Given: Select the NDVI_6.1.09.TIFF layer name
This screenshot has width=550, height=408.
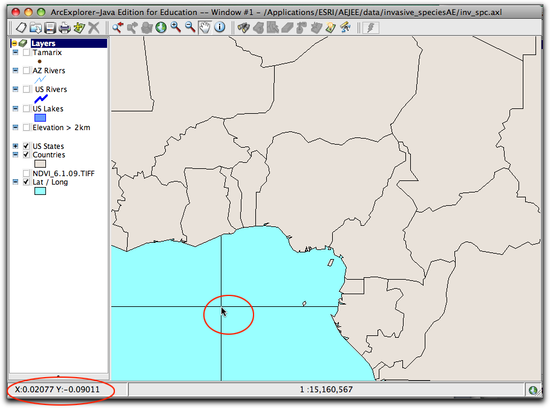Looking at the screenshot, I should coord(63,173).
